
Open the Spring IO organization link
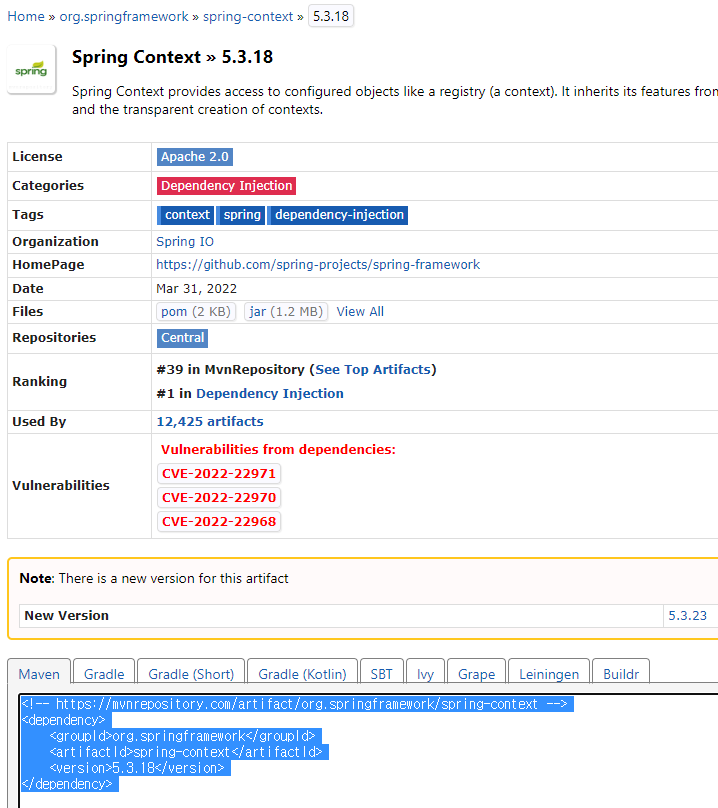coord(185,242)
